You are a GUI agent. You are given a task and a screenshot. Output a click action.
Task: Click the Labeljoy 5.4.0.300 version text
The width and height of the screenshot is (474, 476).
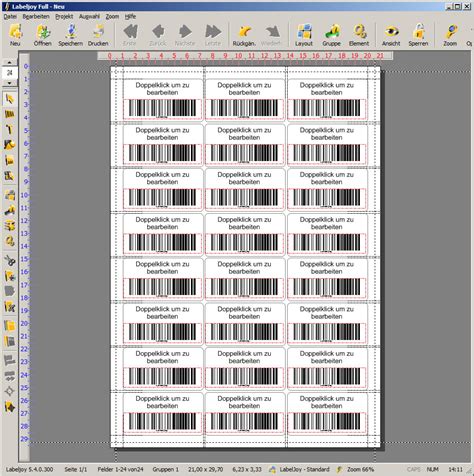(x=29, y=470)
